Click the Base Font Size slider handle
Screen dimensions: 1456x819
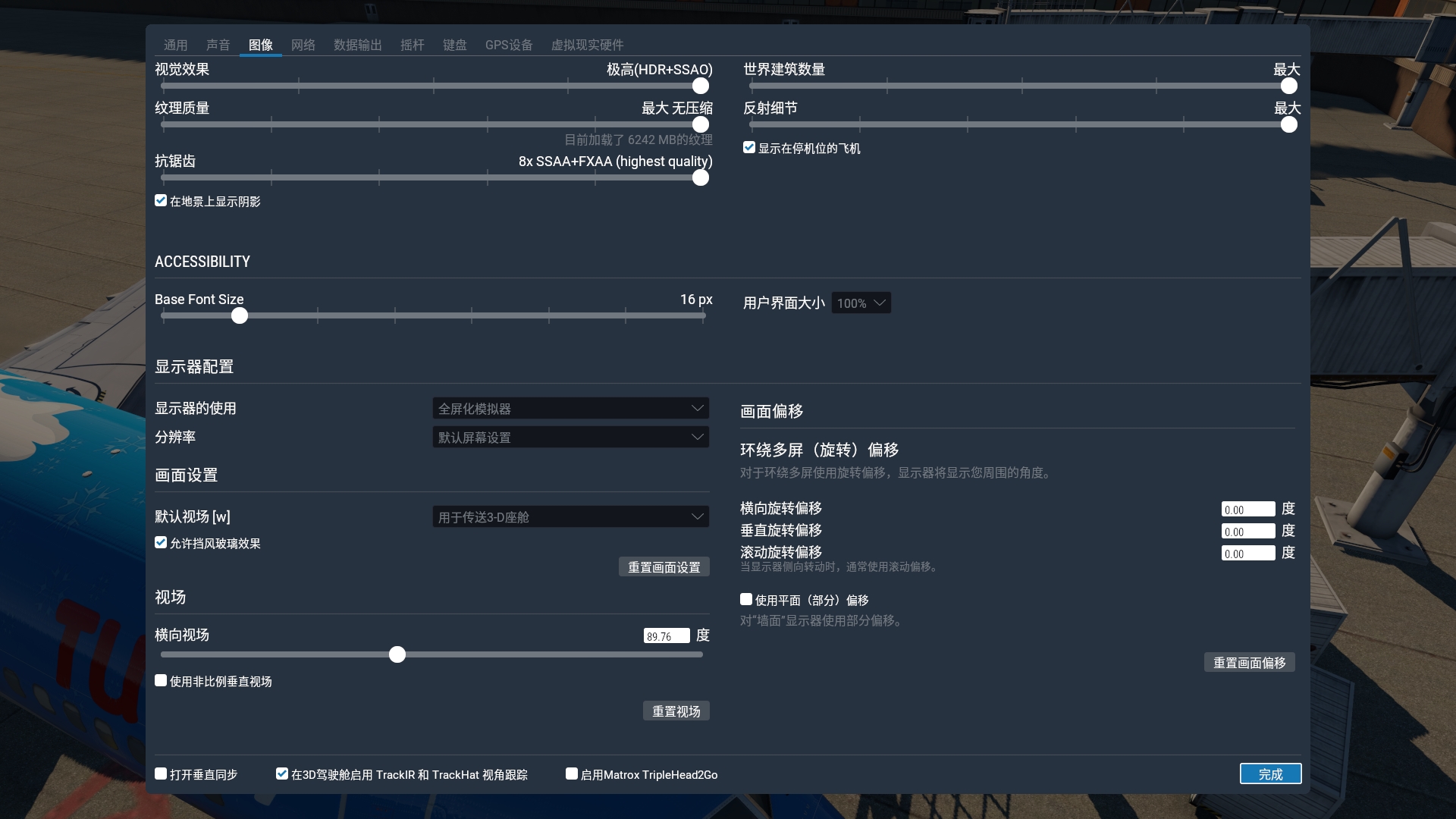[240, 315]
